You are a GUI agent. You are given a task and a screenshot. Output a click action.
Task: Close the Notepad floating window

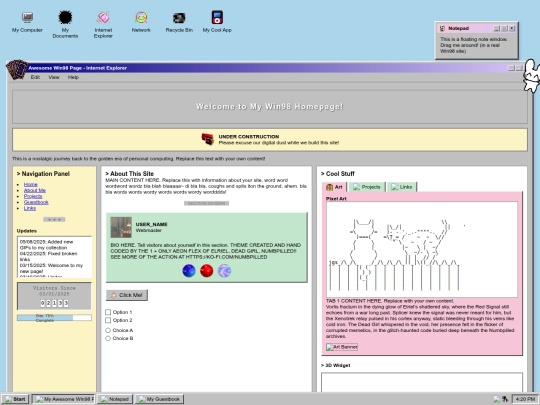pos(512,28)
